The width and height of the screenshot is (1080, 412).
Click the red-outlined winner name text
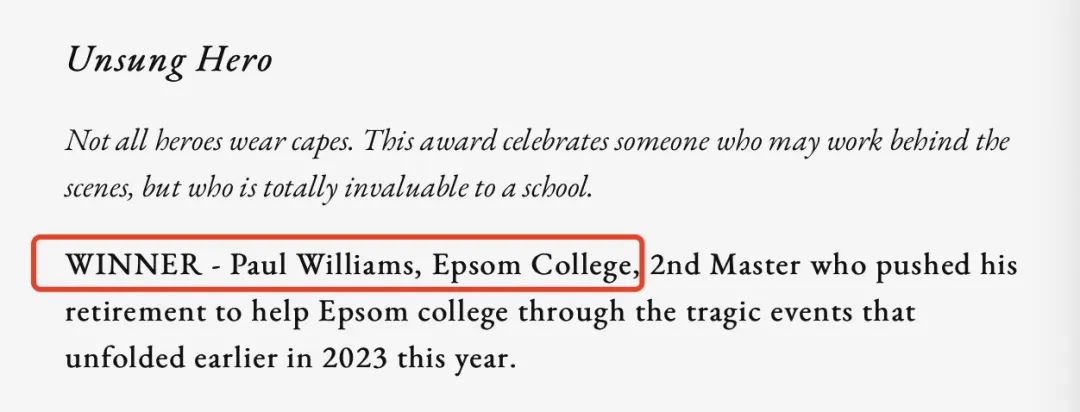[x=338, y=262]
